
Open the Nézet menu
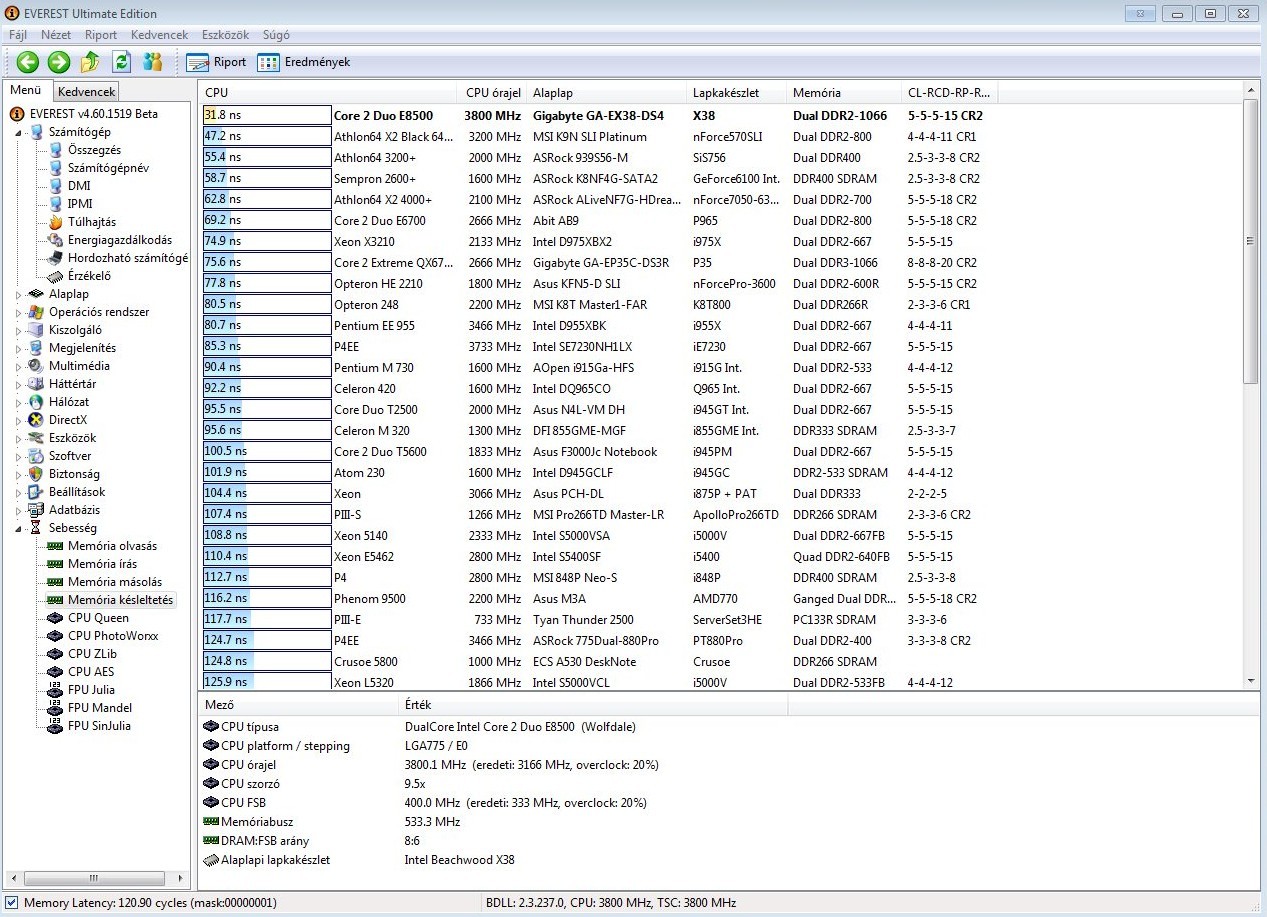click(x=56, y=35)
